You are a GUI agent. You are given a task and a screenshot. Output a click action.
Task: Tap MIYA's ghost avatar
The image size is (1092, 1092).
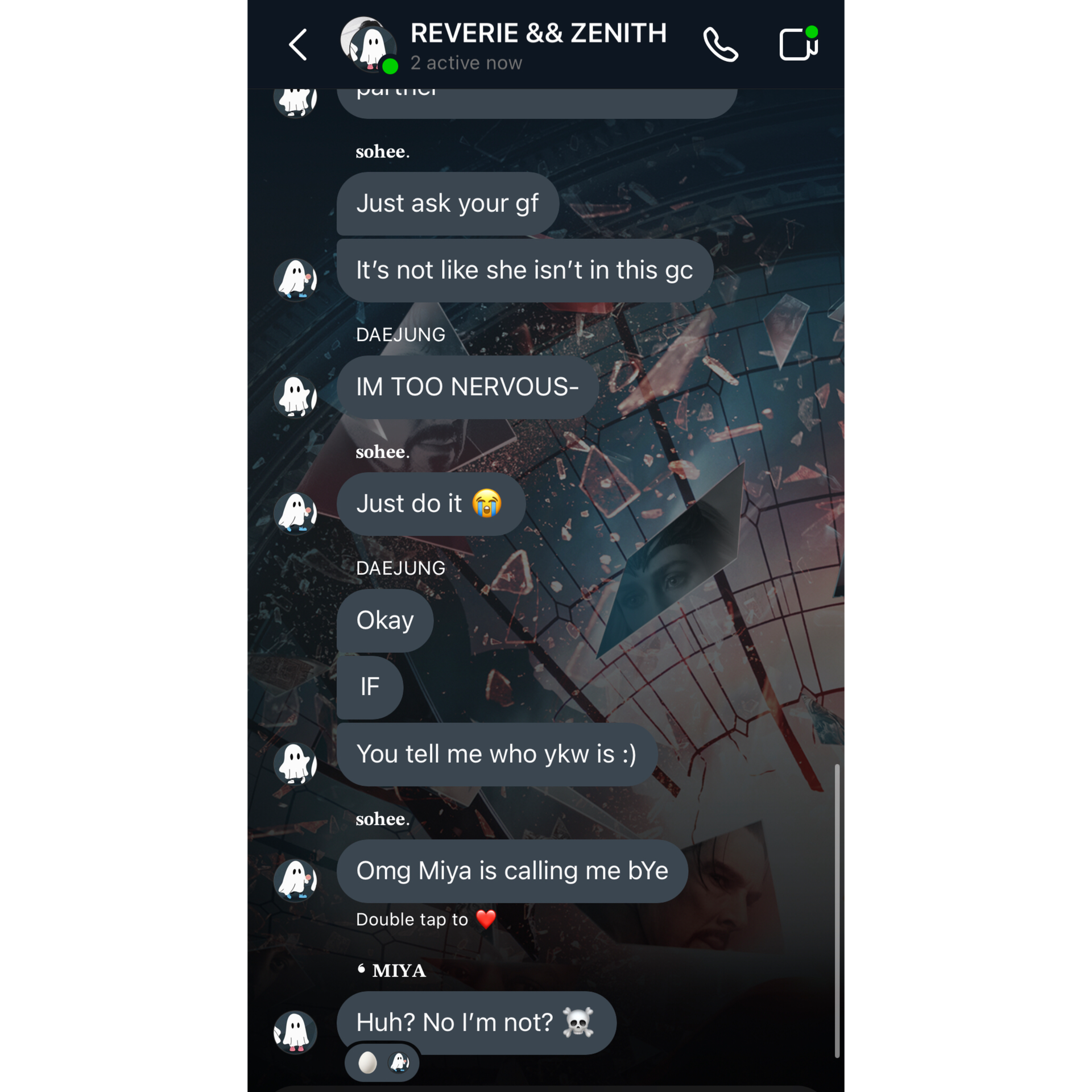[x=295, y=1032]
